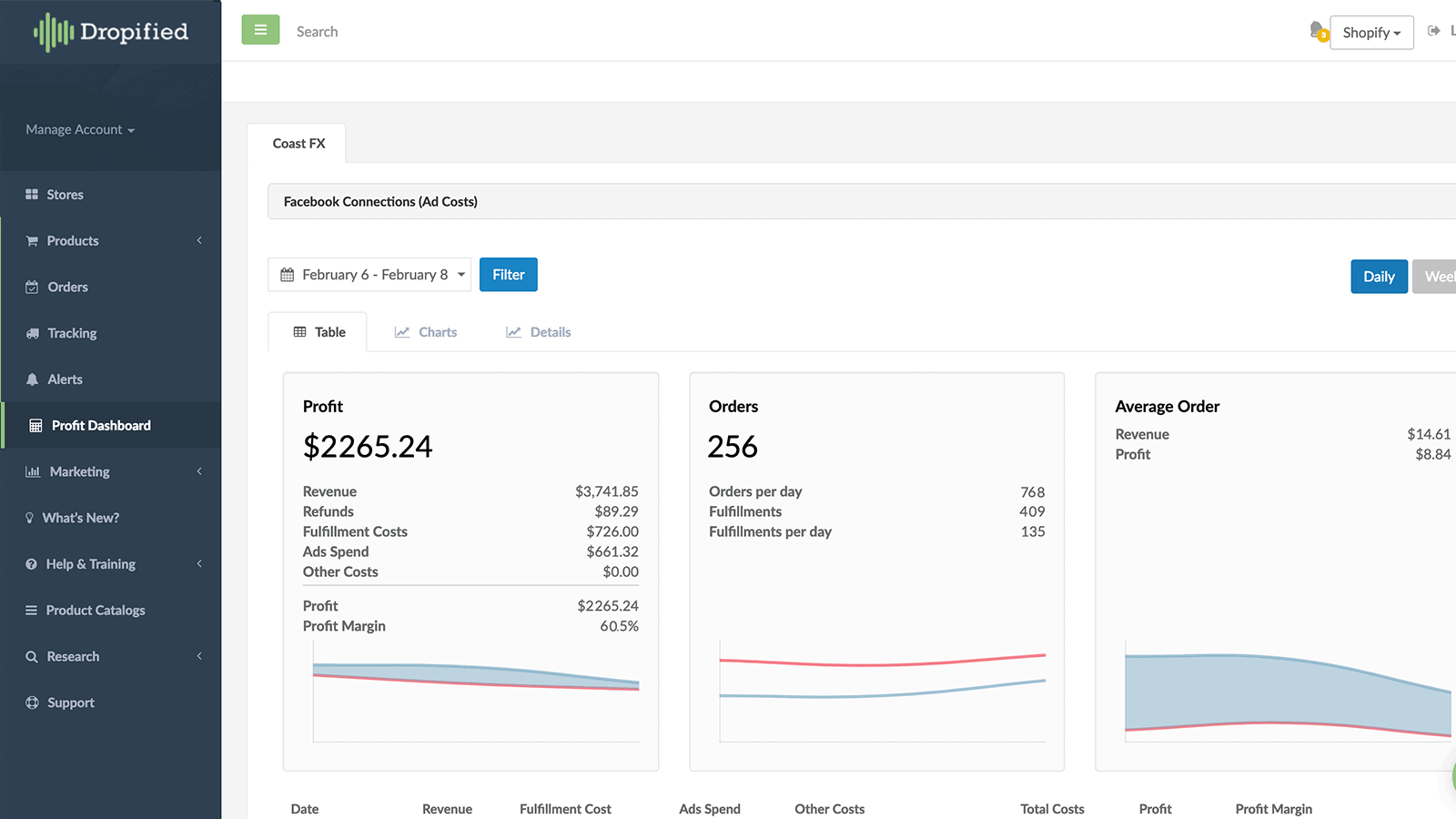Viewport: 1456px width, 819px height.
Task: Click the green hamburger menu button
Action: tap(260, 30)
